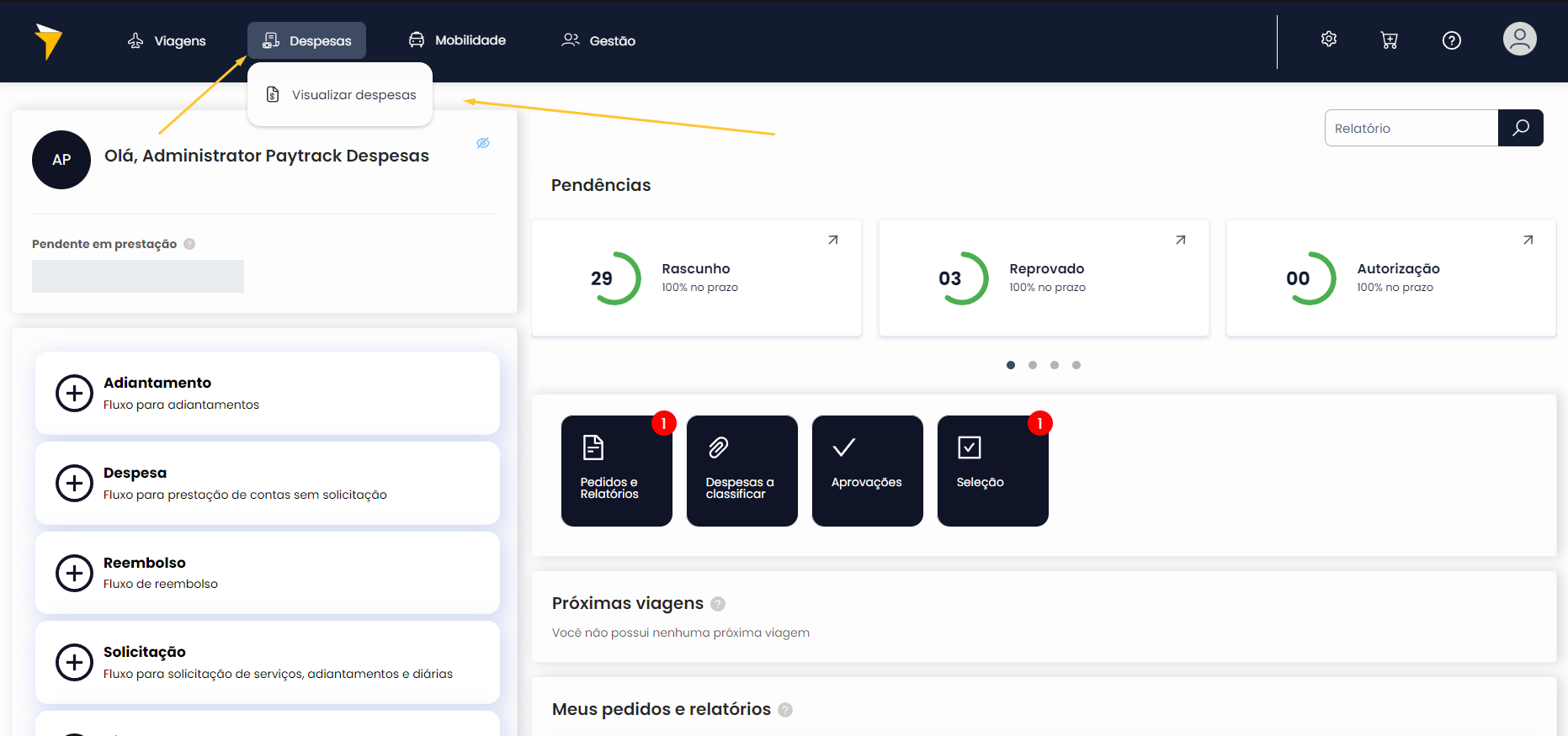1568x736 pixels.
Task: Open Pedidos e Relatórios tile
Action: point(617,471)
